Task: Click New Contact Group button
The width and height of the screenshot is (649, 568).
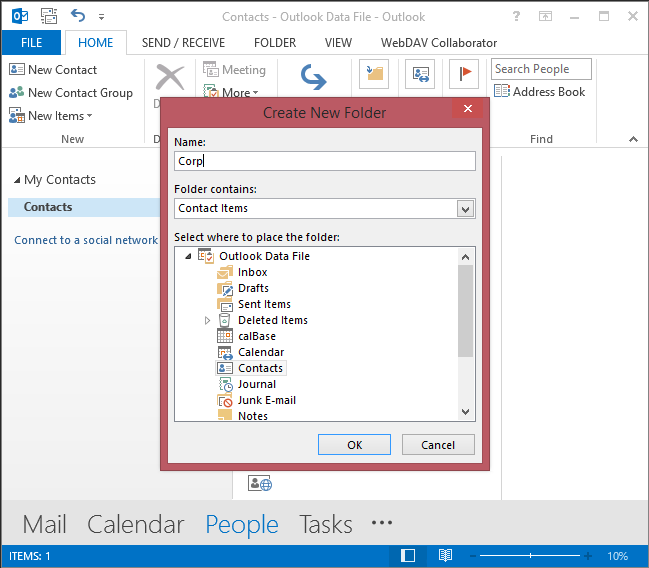Action: (x=71, y=93)
